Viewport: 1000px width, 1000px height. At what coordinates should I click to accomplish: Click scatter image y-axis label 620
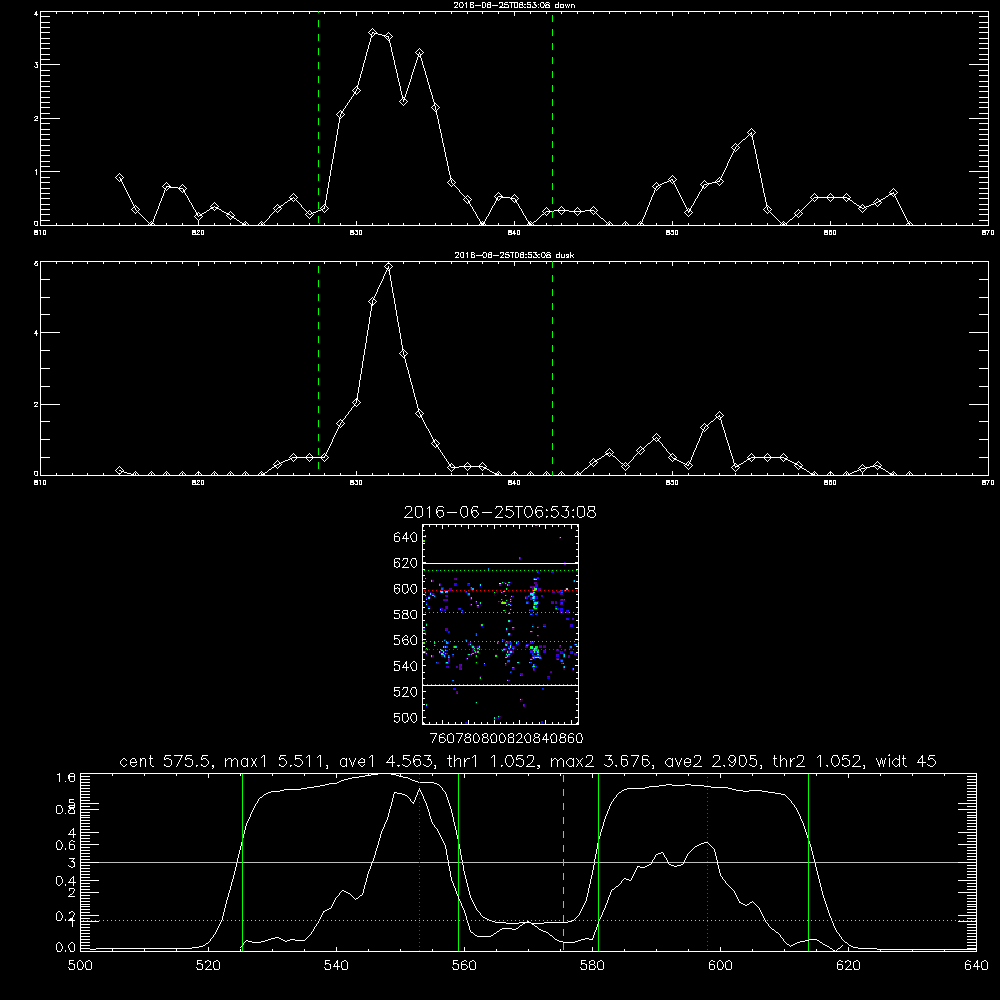(x=406, y=563)
